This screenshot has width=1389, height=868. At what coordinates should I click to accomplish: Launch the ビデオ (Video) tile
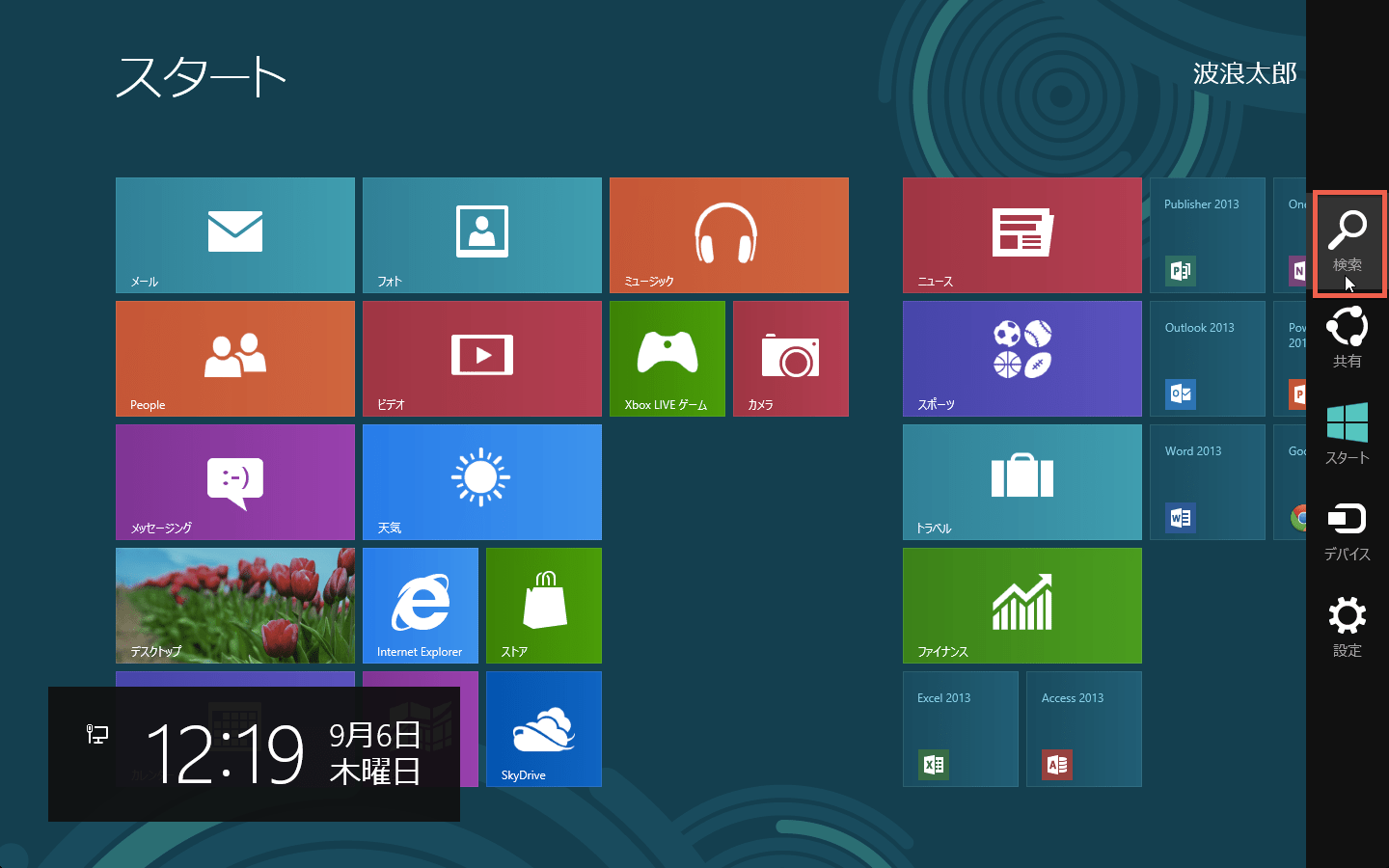482,359
